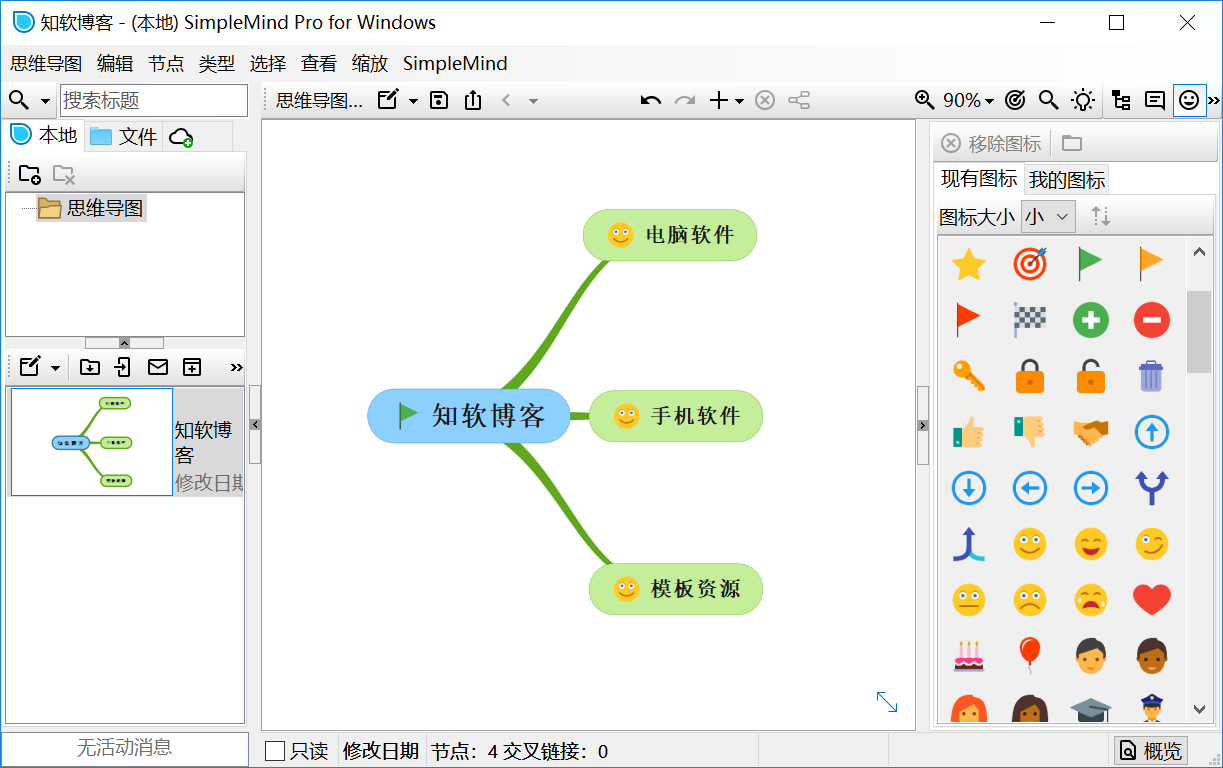Open the 节点 menu
This screenshot has height=768, width=1223.
(x=166, y=64)
